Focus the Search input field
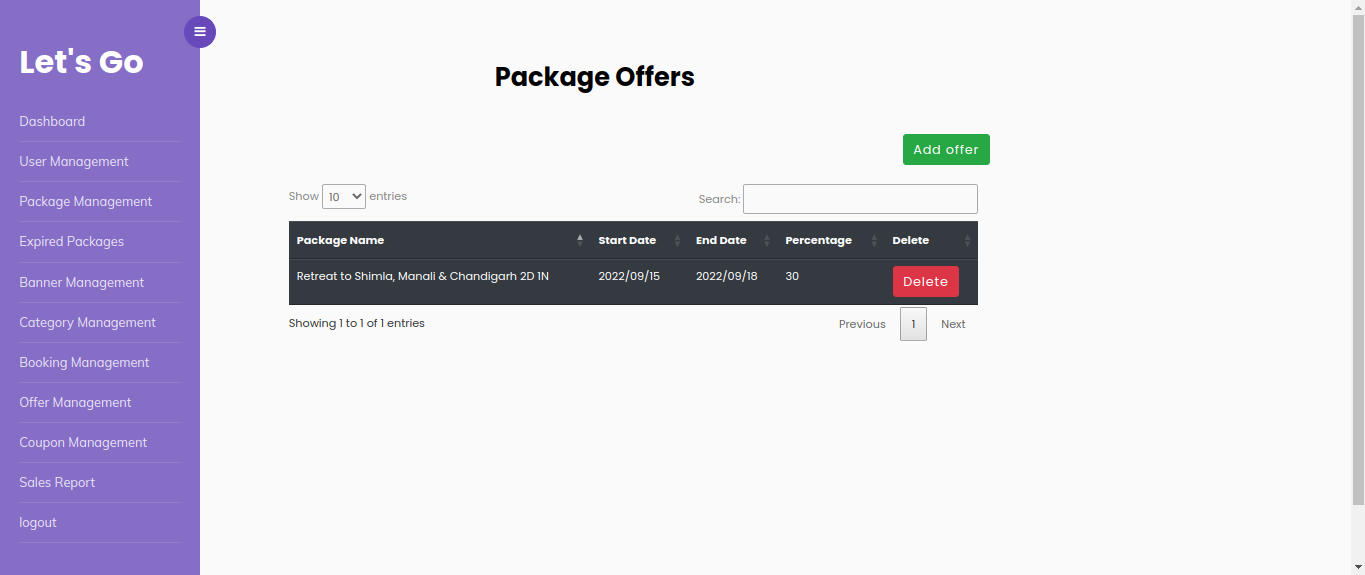 (860, 199)
